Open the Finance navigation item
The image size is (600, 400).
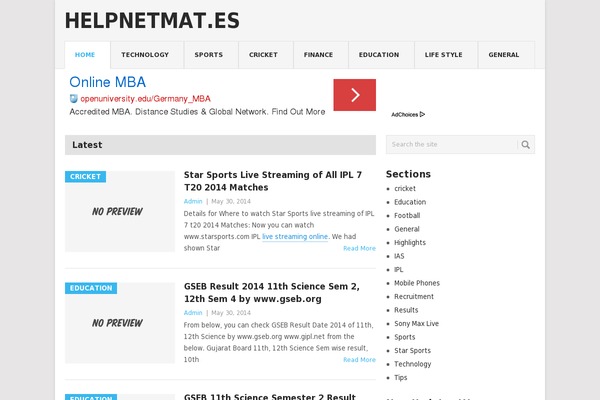[x=318, y=55]
